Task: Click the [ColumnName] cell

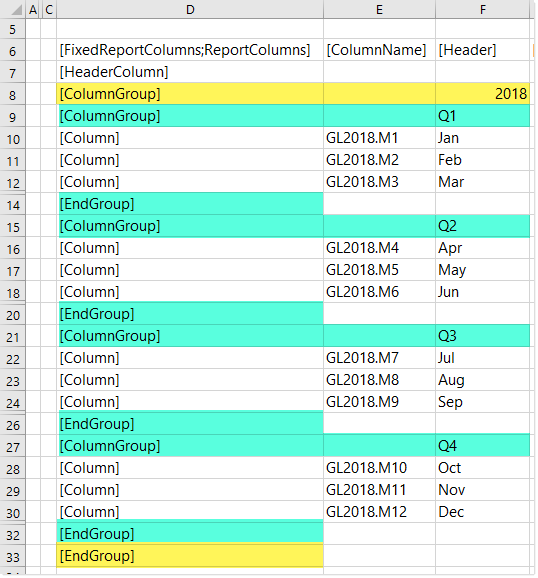Action: 379,50
